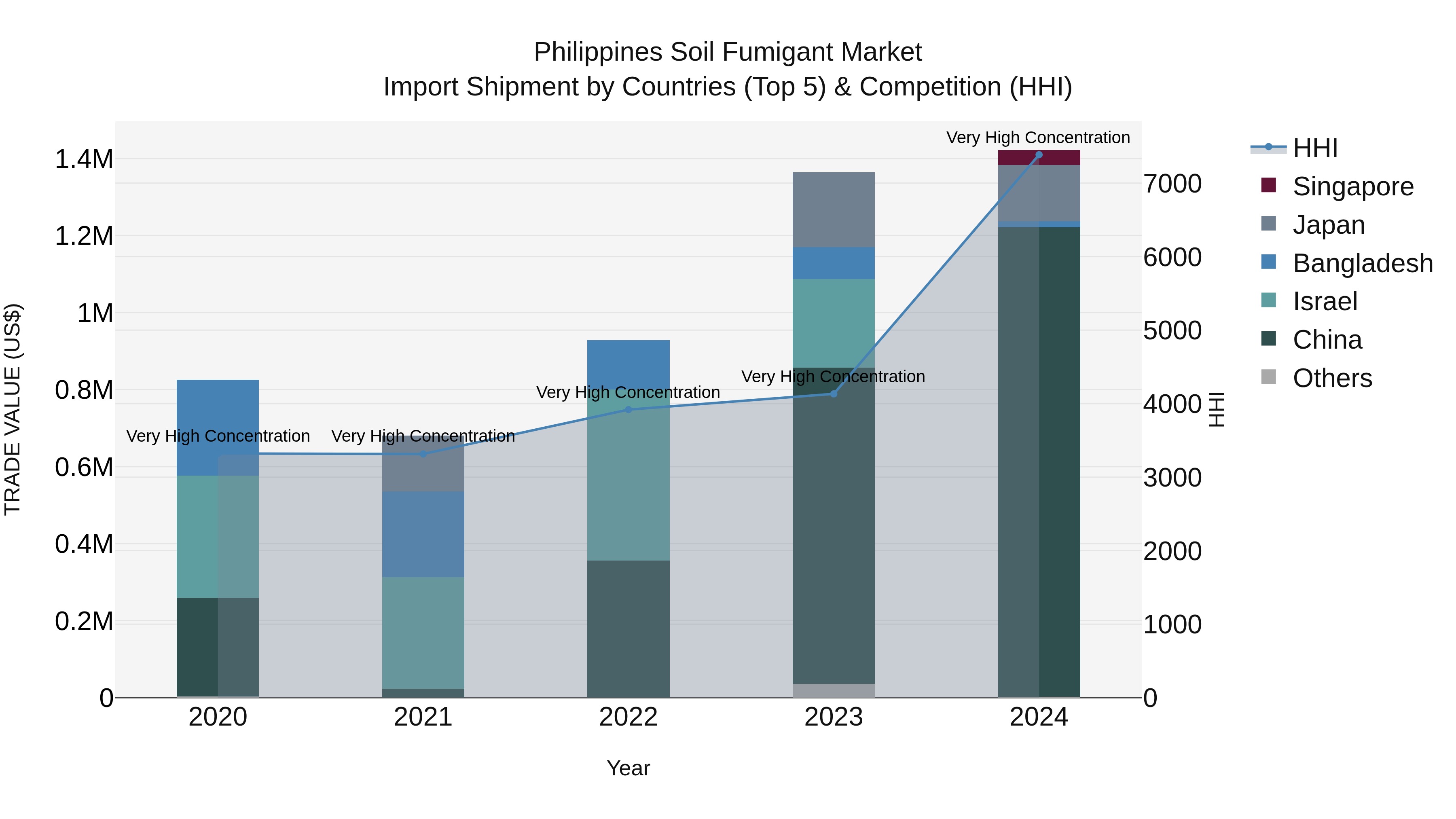Click the 2023 Others bar segment
This screenshot has width=1456, height=819.
(x=834, y=691)
